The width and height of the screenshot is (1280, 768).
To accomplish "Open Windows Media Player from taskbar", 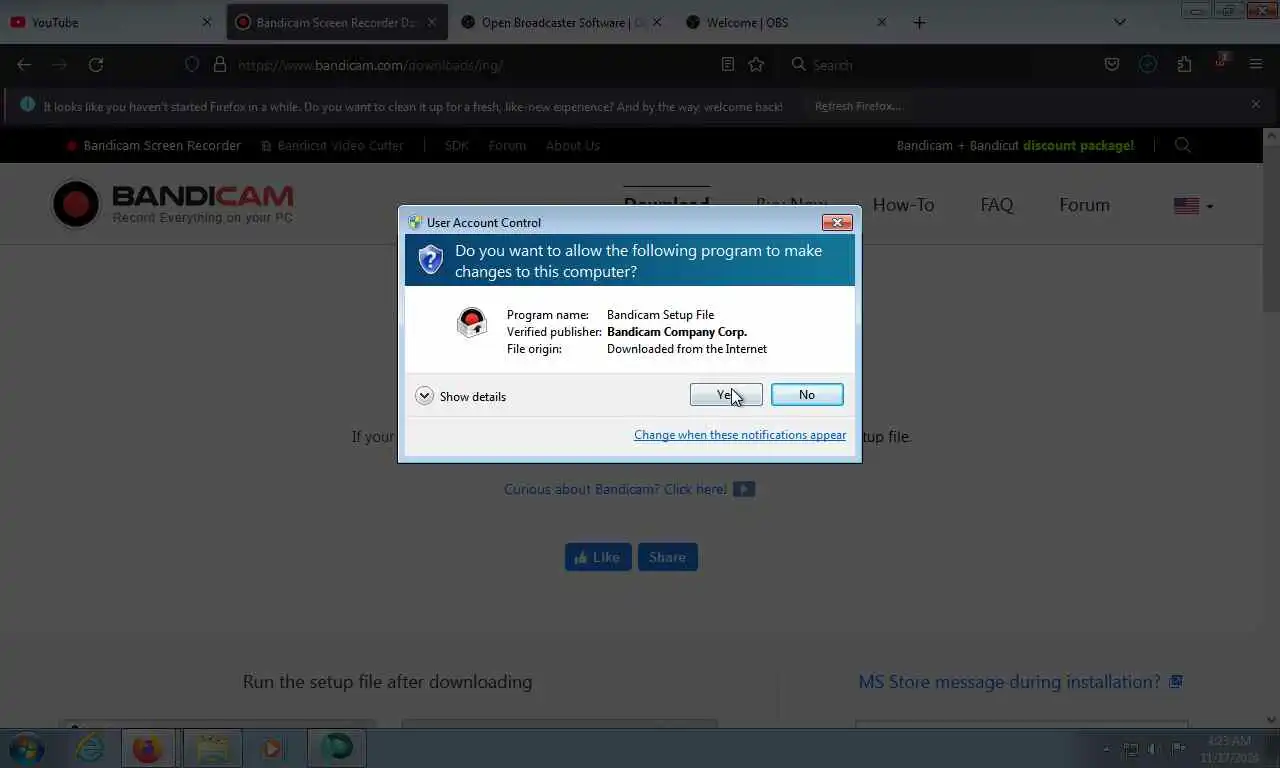I will [272, 748].
